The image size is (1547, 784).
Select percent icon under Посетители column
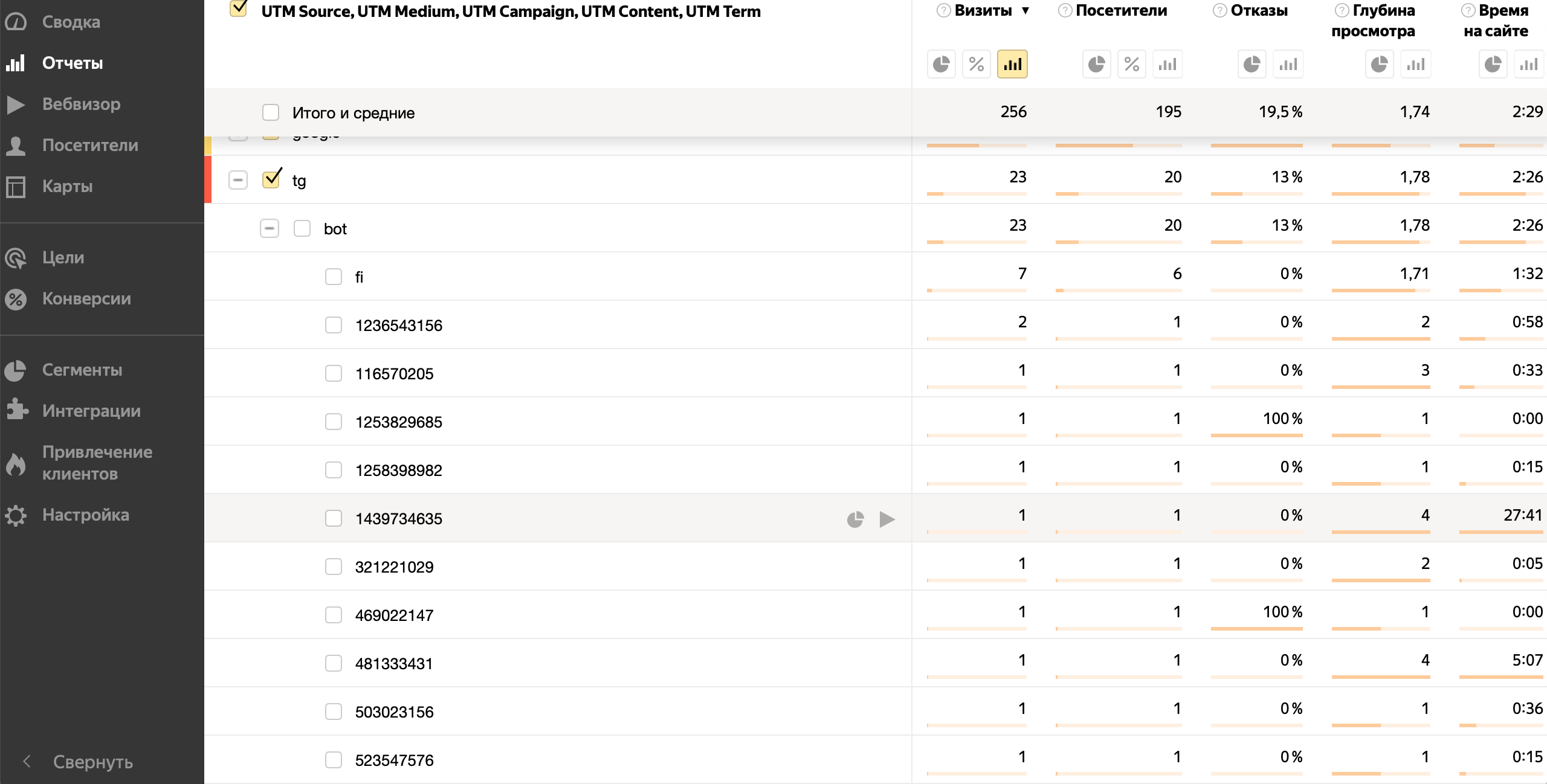[1131, 64]
